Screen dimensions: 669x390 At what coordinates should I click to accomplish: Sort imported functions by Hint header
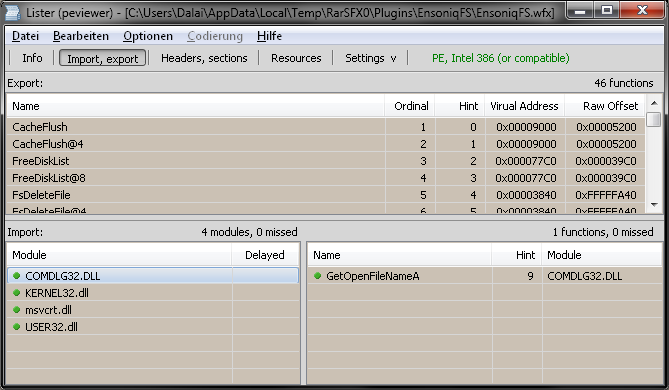517,255
